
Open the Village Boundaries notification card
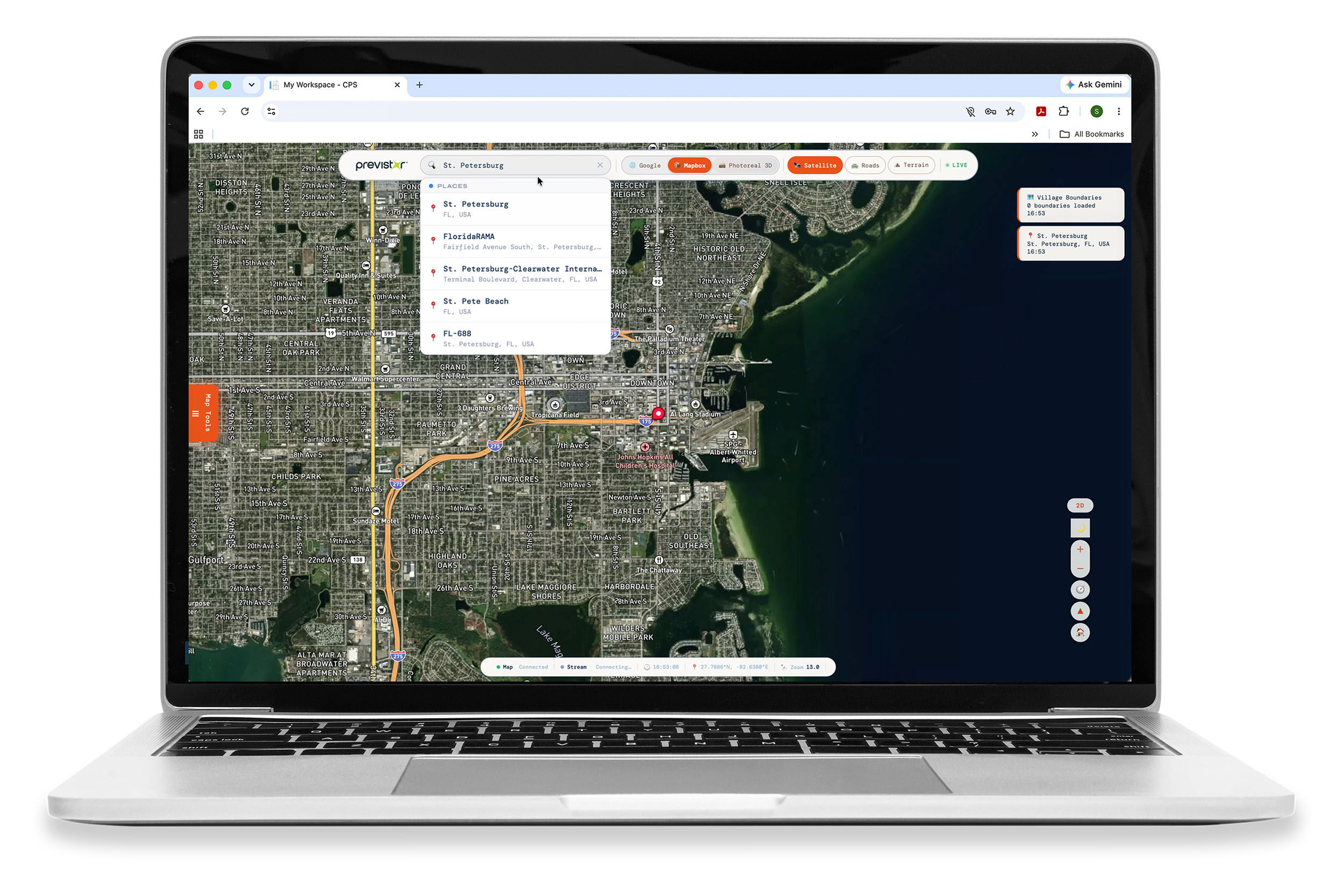1071,205
